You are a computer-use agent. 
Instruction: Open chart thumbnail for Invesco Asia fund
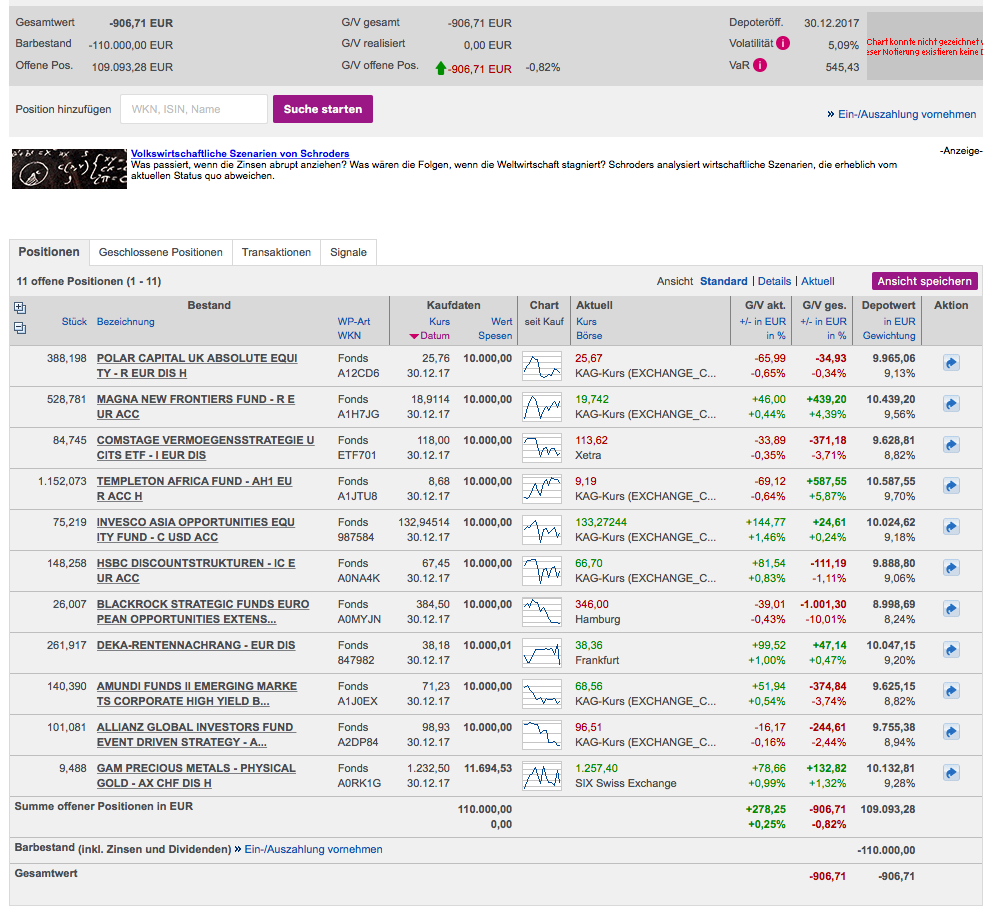pyautogui.click(x=541, y=529)
